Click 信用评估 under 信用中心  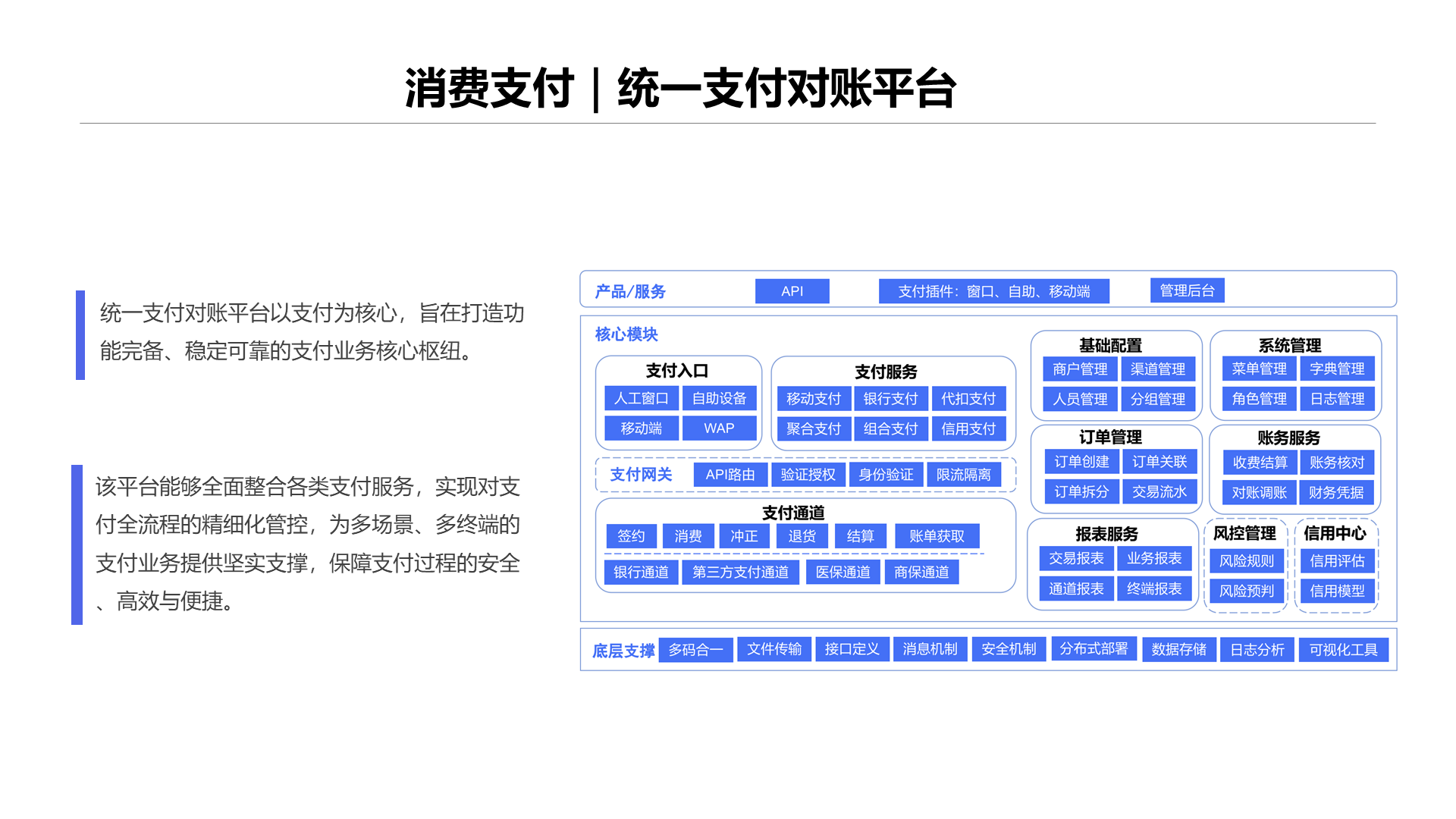pyautogui.click(x=1337, y=562)
